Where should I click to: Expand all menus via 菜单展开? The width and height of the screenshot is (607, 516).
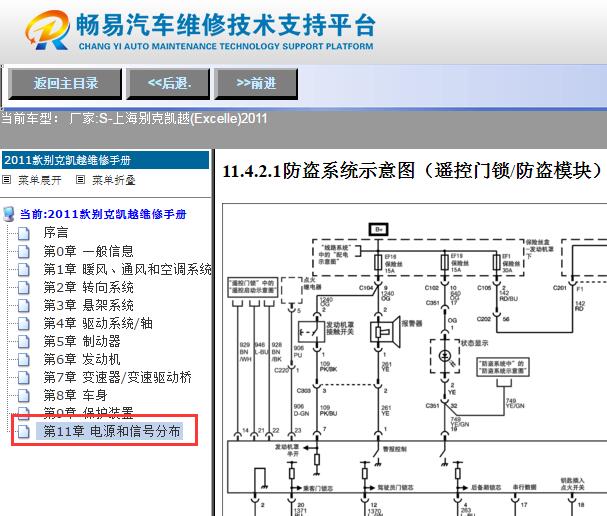(40, 180)
